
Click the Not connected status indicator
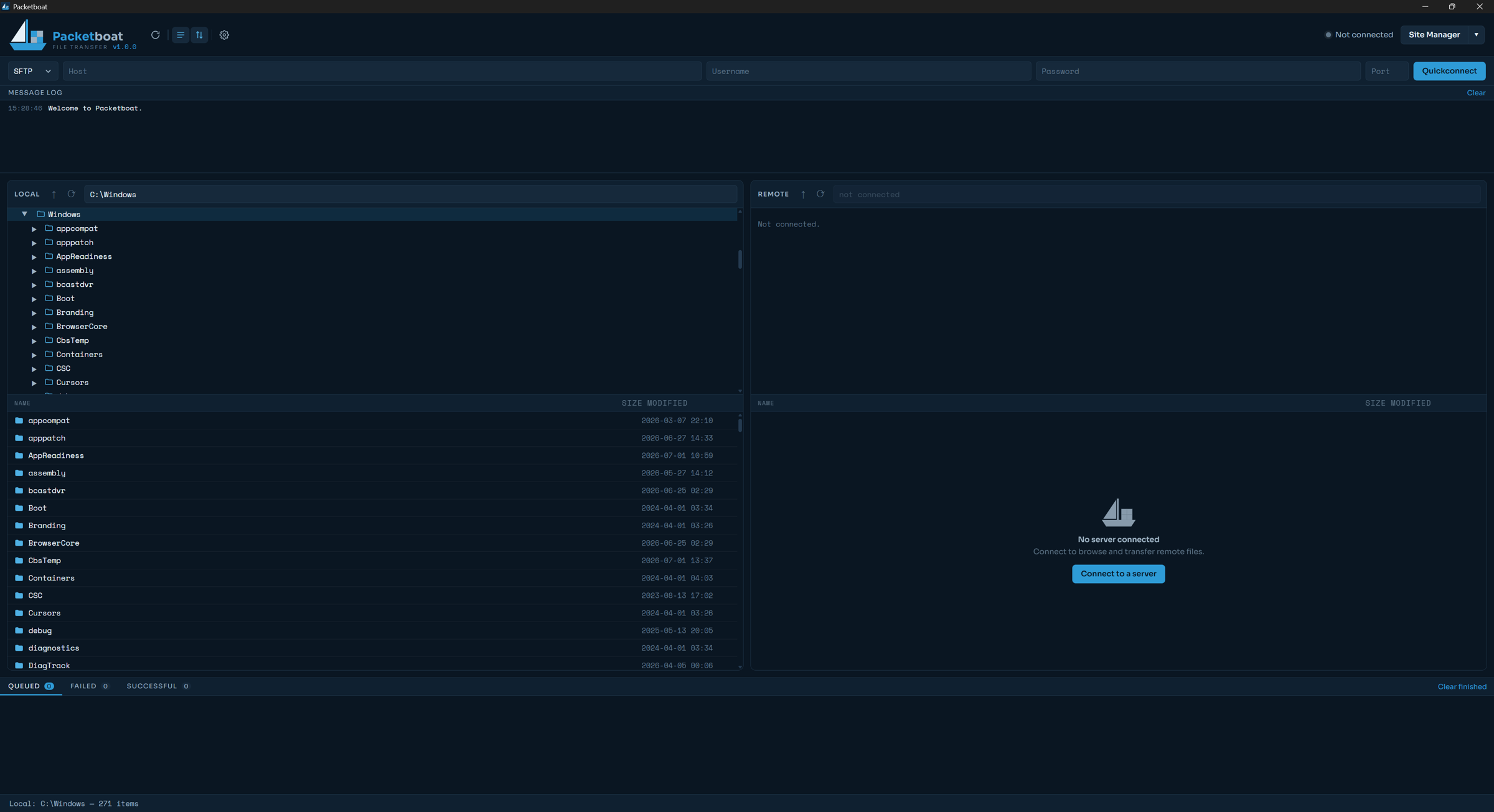(1359, 35)
